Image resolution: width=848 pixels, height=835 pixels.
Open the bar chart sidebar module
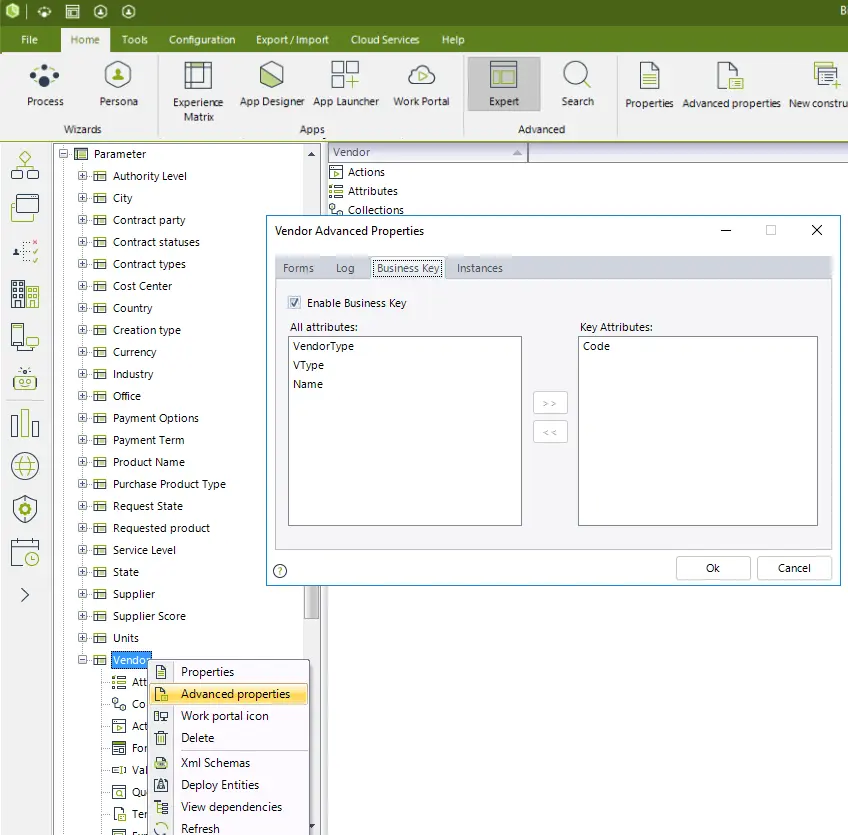(25, 423)
